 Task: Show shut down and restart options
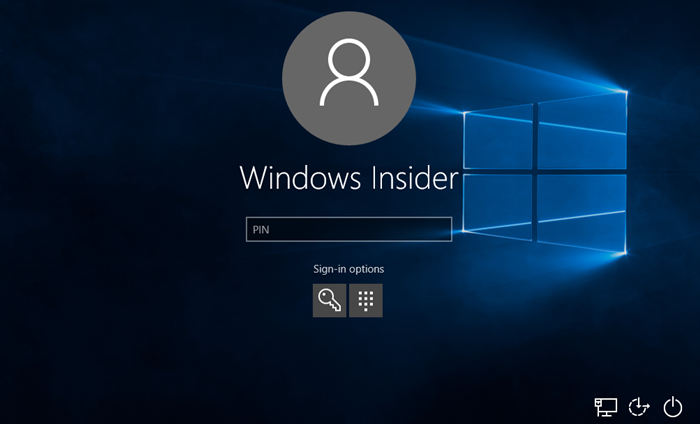(673, 406)
